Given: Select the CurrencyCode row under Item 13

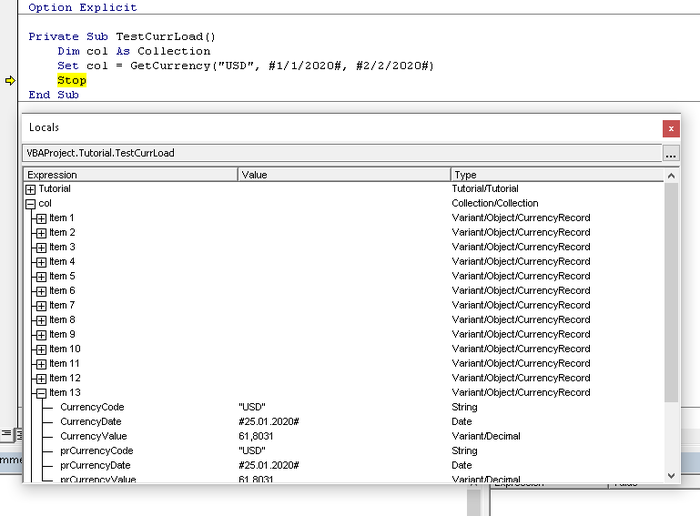Looking at the screenshot, I should [x=92, y=407].
